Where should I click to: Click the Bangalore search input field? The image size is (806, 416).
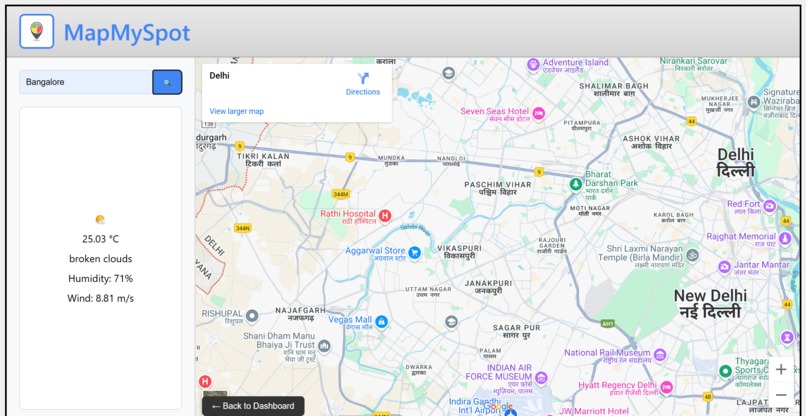pos(86,82)
